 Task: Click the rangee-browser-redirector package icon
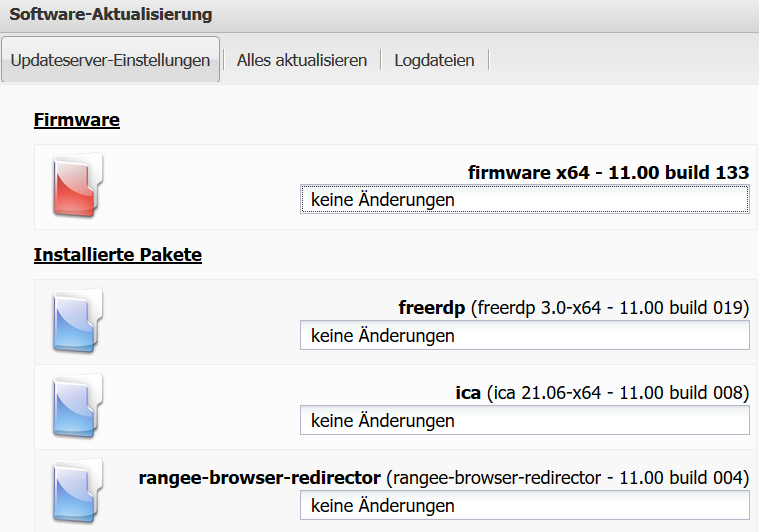(x=77, y=490)
